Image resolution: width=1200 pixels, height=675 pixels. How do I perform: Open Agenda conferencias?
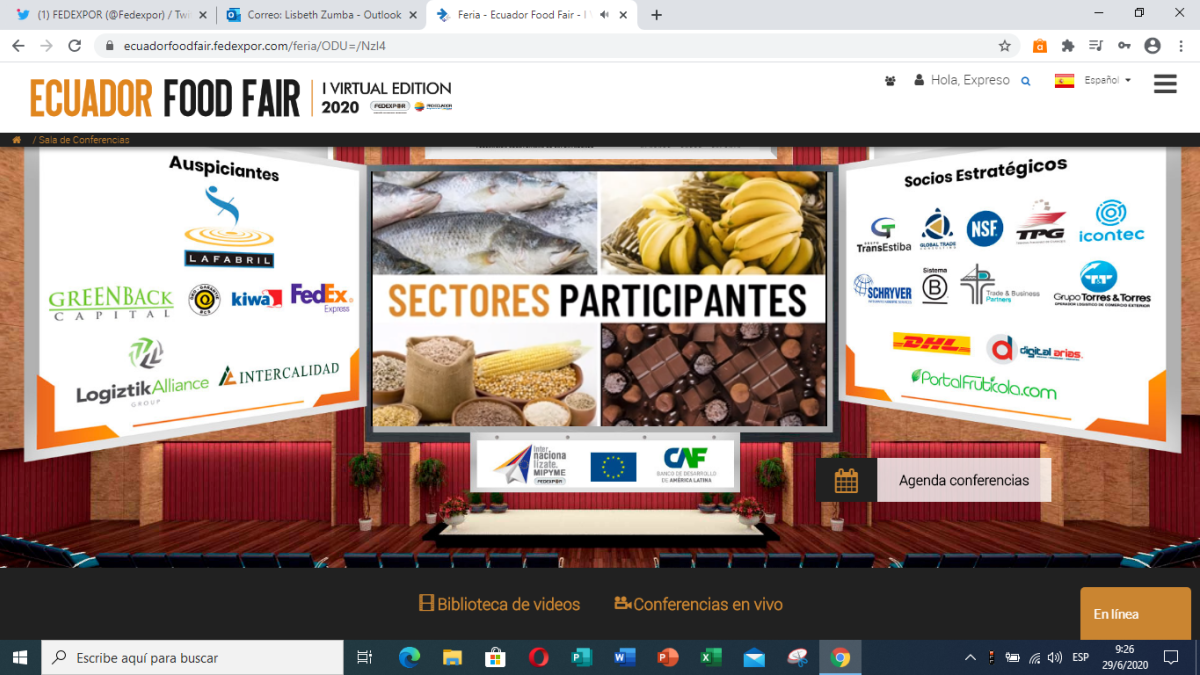pos(963,480)
